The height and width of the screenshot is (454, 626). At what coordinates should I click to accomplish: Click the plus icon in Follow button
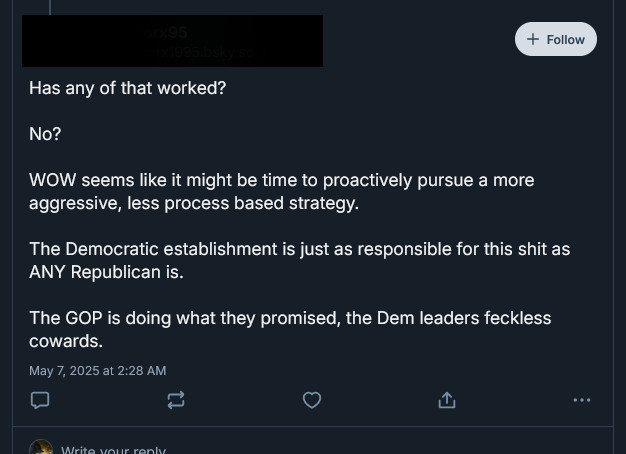pyautogui.click(x=533, y=39)
